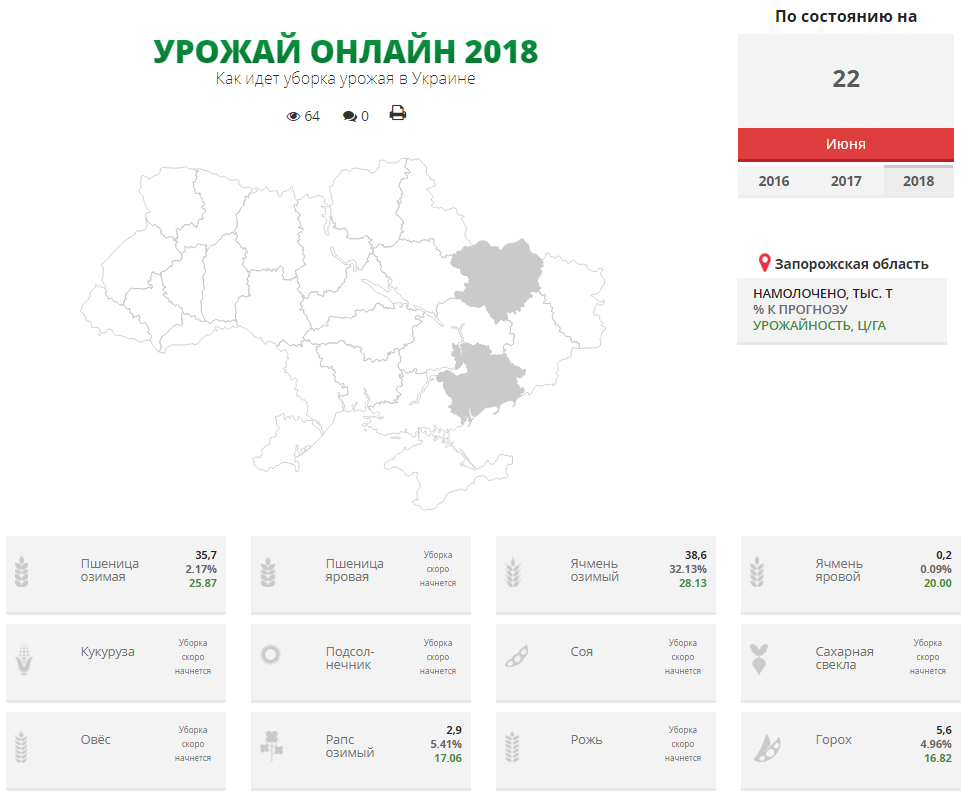The width and height of the screenshot is (968, 798).
Task: Click the date number 22
Action: click(846, 79)
